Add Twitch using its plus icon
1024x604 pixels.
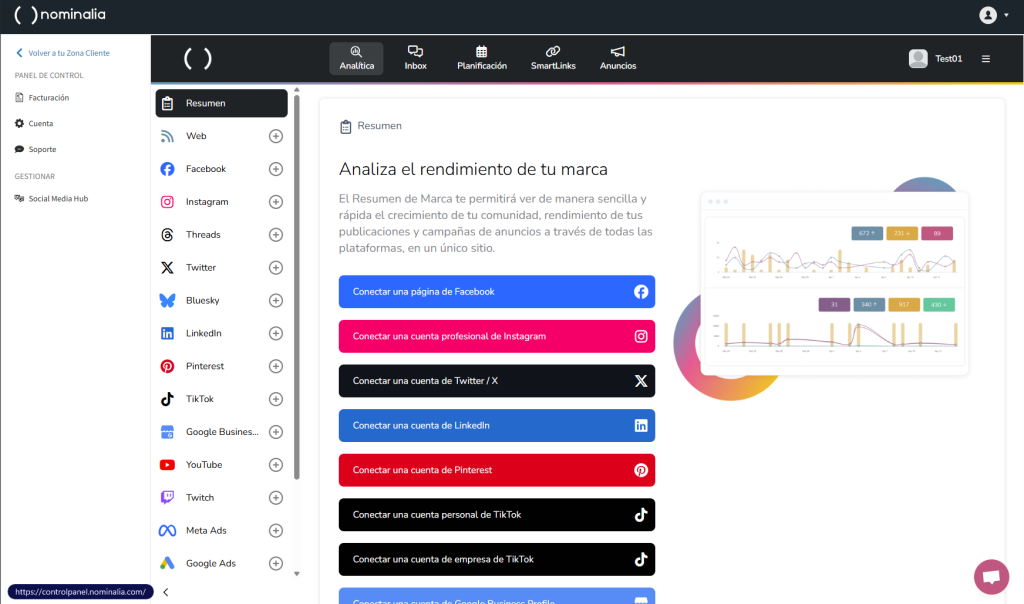click(x=276, y=498)
